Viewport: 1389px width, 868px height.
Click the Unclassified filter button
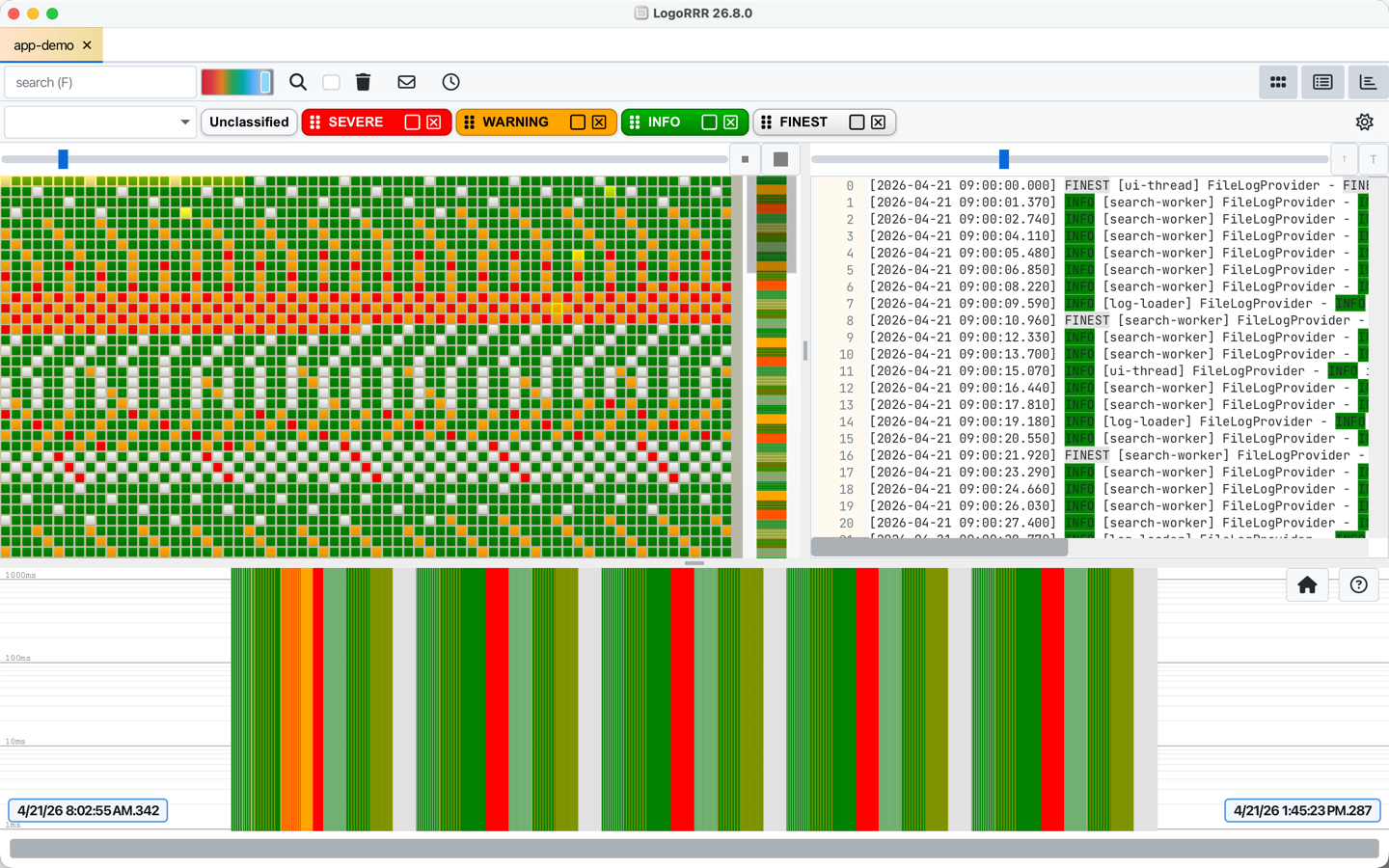[x=249, y=122]
